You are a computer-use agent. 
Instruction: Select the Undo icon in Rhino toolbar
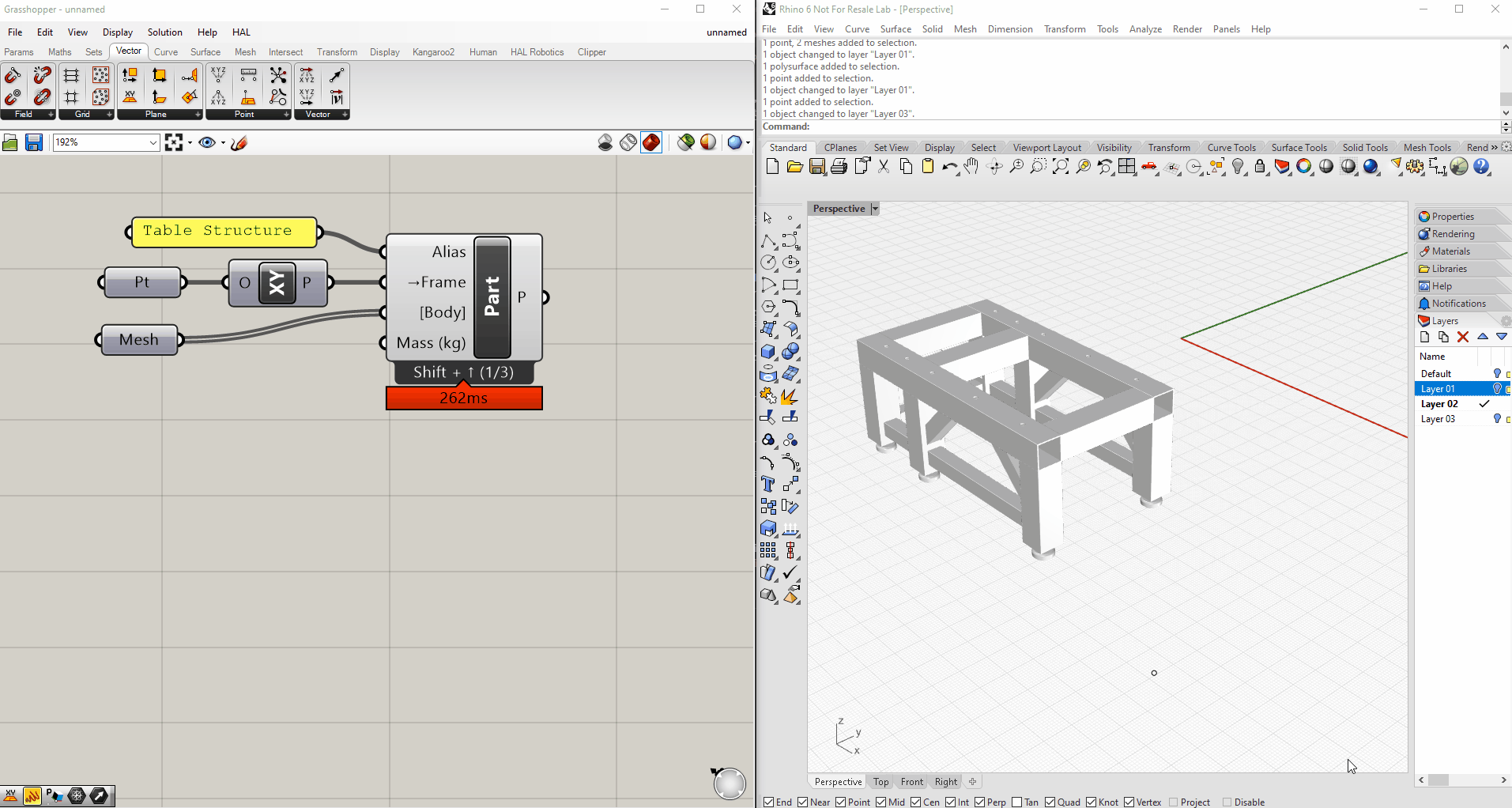point(949,166)
